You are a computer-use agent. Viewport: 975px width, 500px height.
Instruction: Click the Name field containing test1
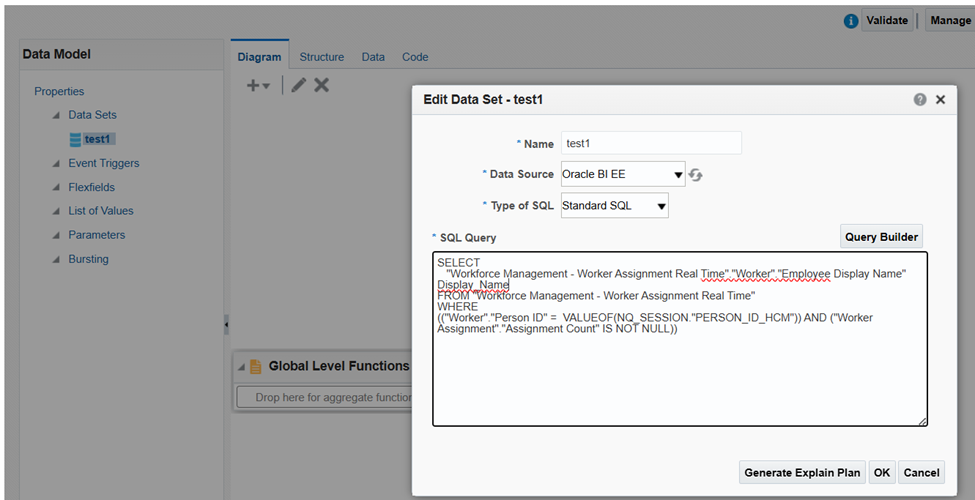click(x=651, y=143)
